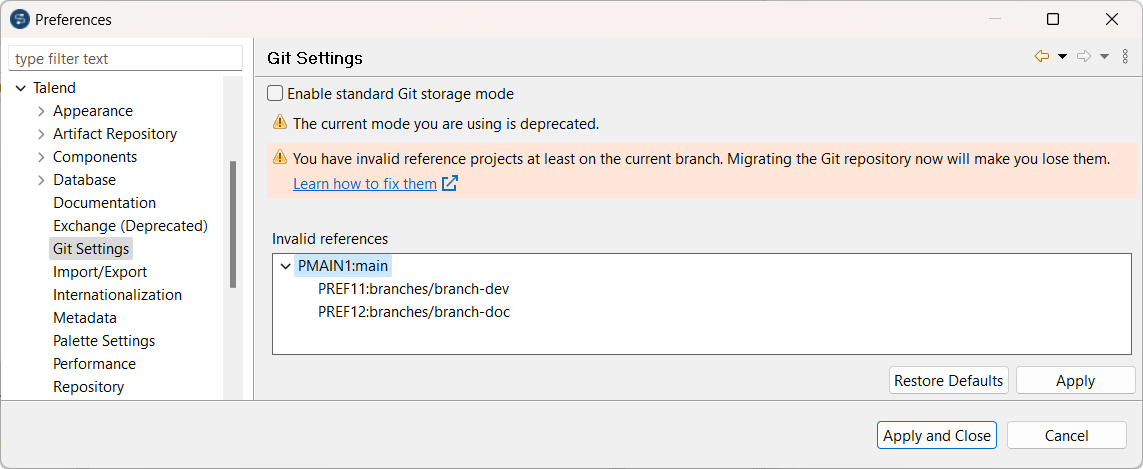Click the Apply and Close button
The height and width of the screenshot is (469, 1143).
937,435
